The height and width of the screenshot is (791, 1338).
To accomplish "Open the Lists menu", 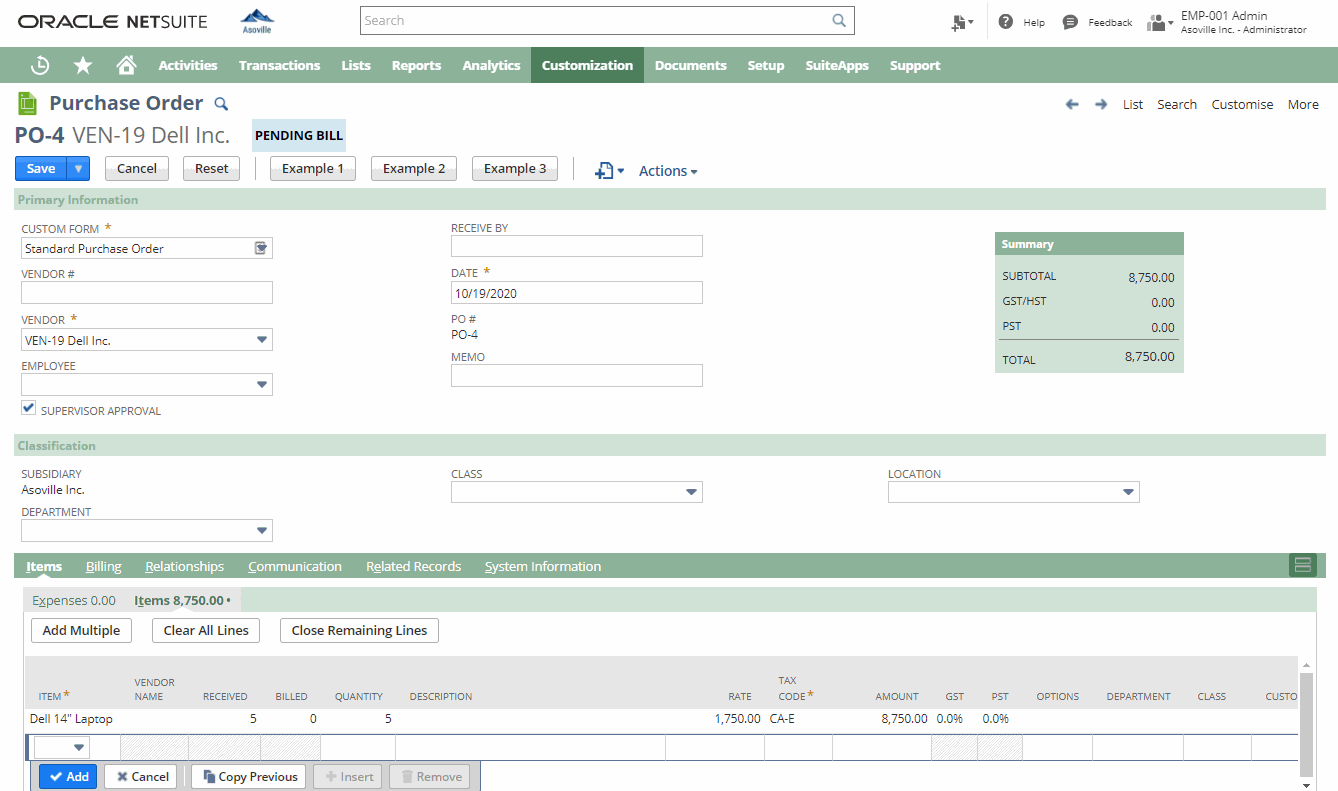I will [356, 65].
